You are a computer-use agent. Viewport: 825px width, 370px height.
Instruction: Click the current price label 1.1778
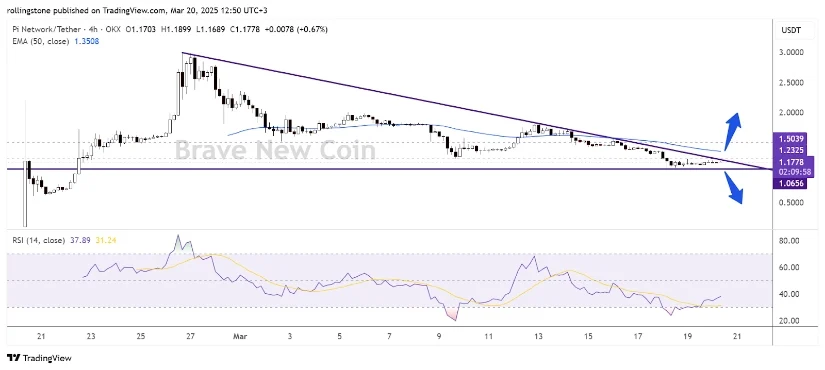[791, 163]
